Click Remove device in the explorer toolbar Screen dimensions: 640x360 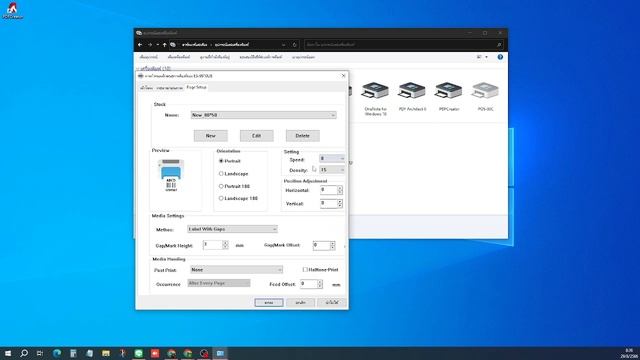(x=303, y=57)
